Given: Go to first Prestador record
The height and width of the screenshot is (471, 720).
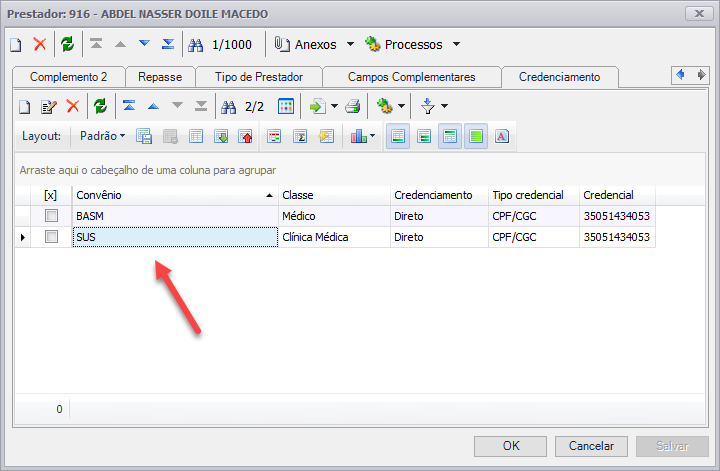Looking at the screenshot, I should (x=96, y=44).
